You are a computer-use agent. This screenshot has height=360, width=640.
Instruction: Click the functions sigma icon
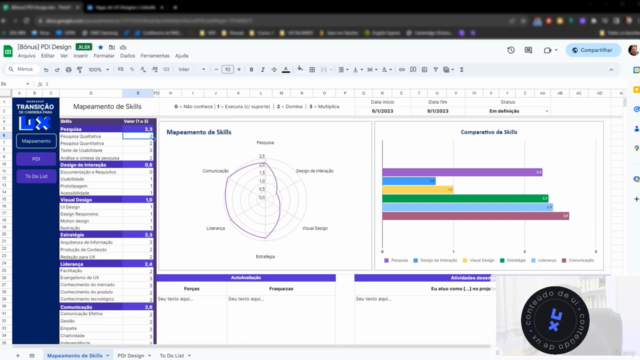click(x=462, y=70)
